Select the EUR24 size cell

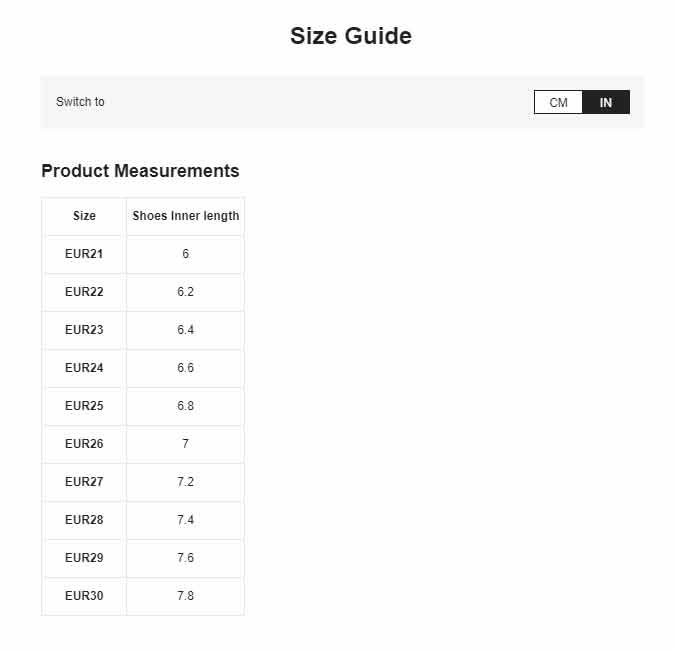(84, 368)
